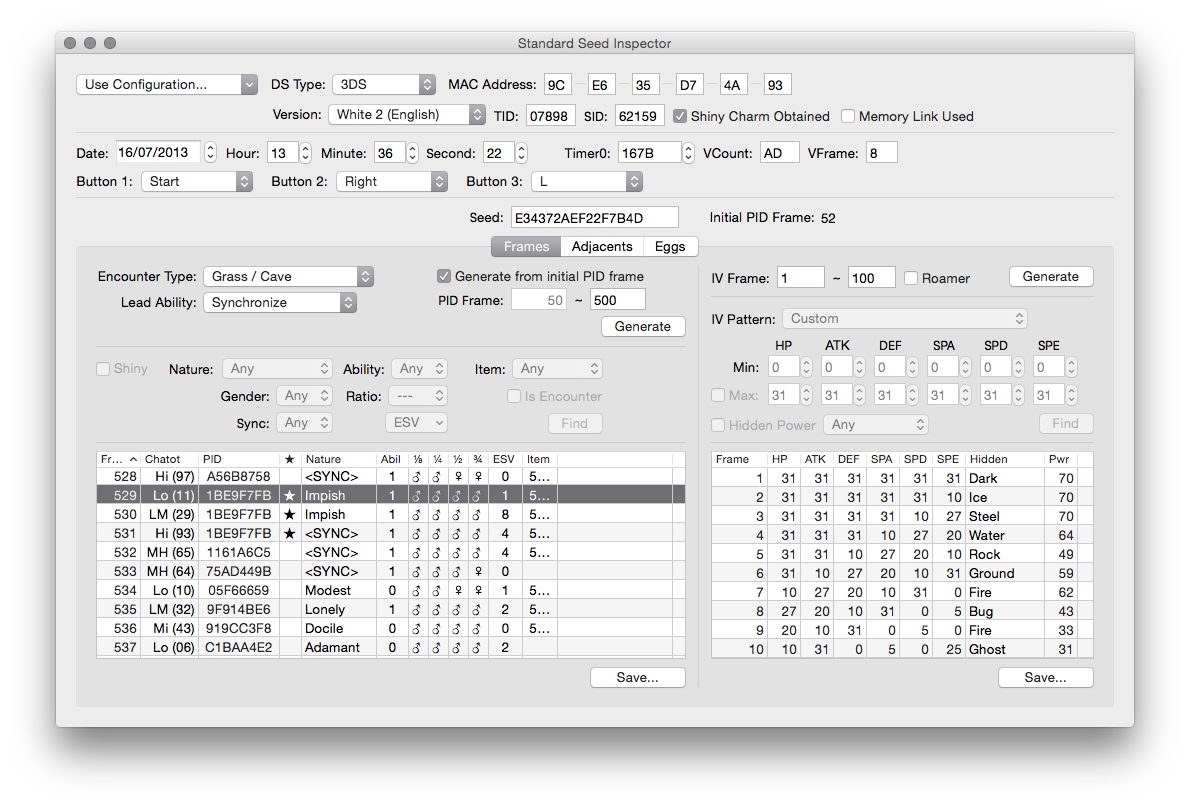Image resolution: width=1190 pixels, height=807 pixels.
Task: Click the Hour stepper arrows
Action: 305,153
